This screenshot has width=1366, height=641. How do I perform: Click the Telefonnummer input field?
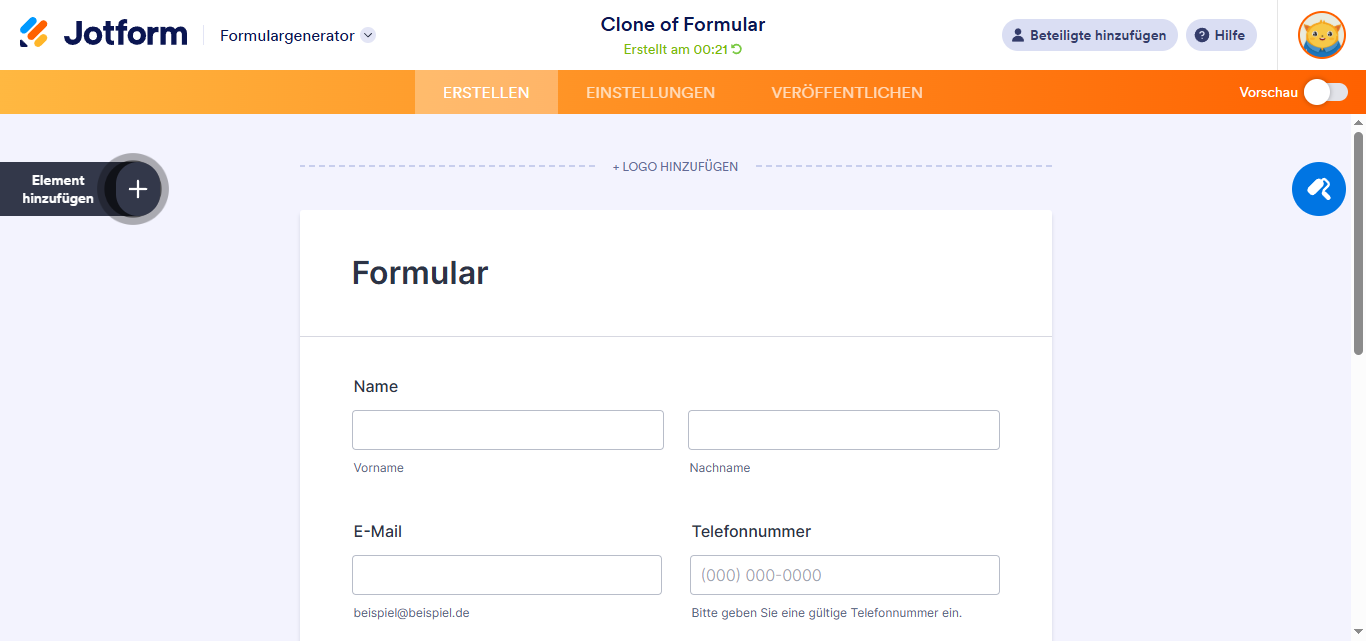tap(844, 575)
